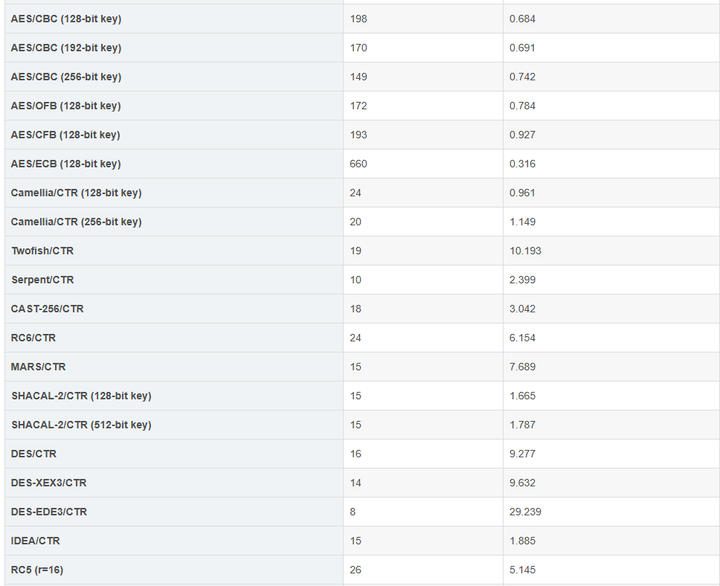Viewport: 720px width, 586px height.
Task: Click Camellia/CTR (256-bit key) label
Action: 76,221
